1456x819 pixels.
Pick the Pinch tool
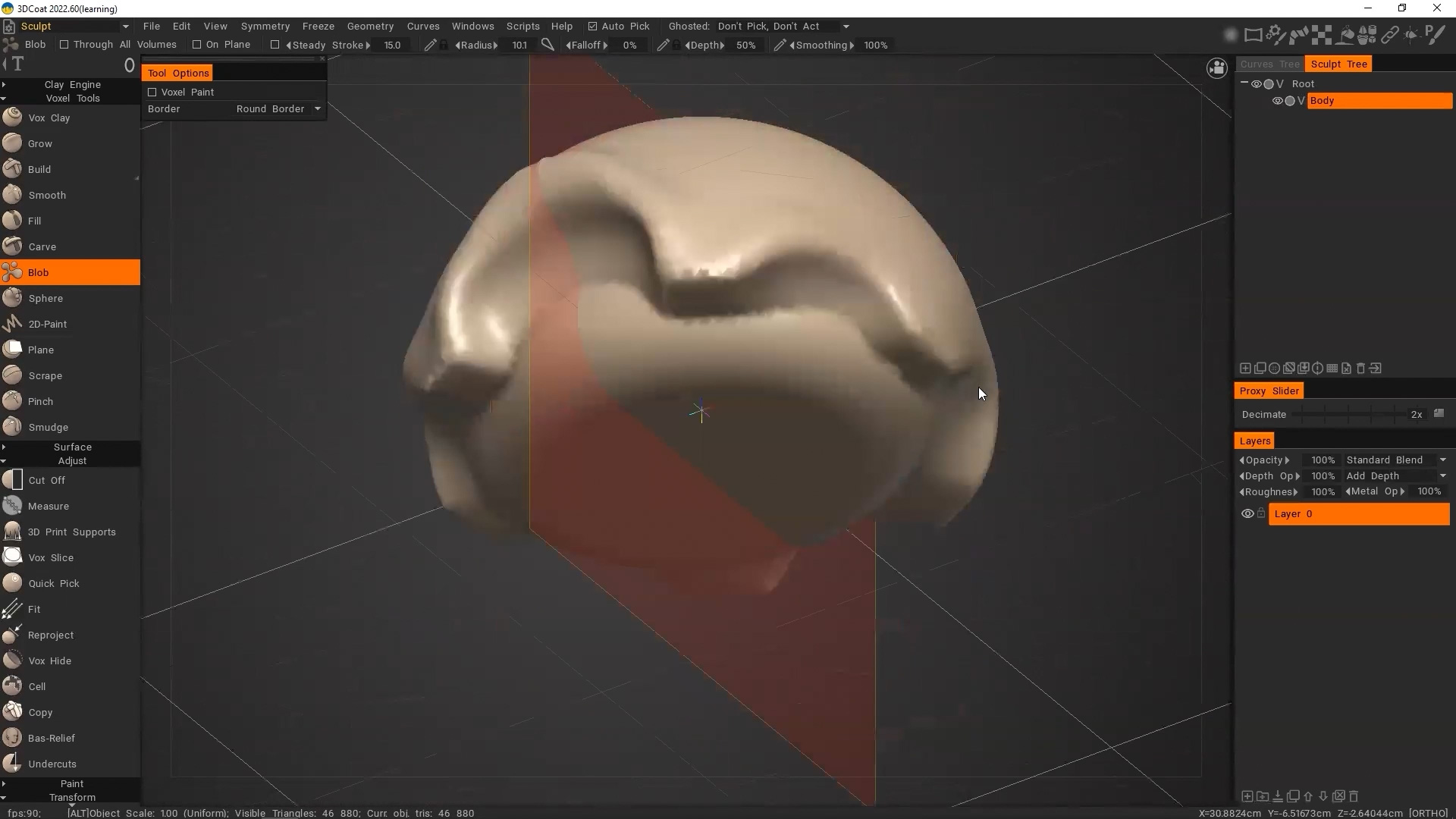coord(40,401)
